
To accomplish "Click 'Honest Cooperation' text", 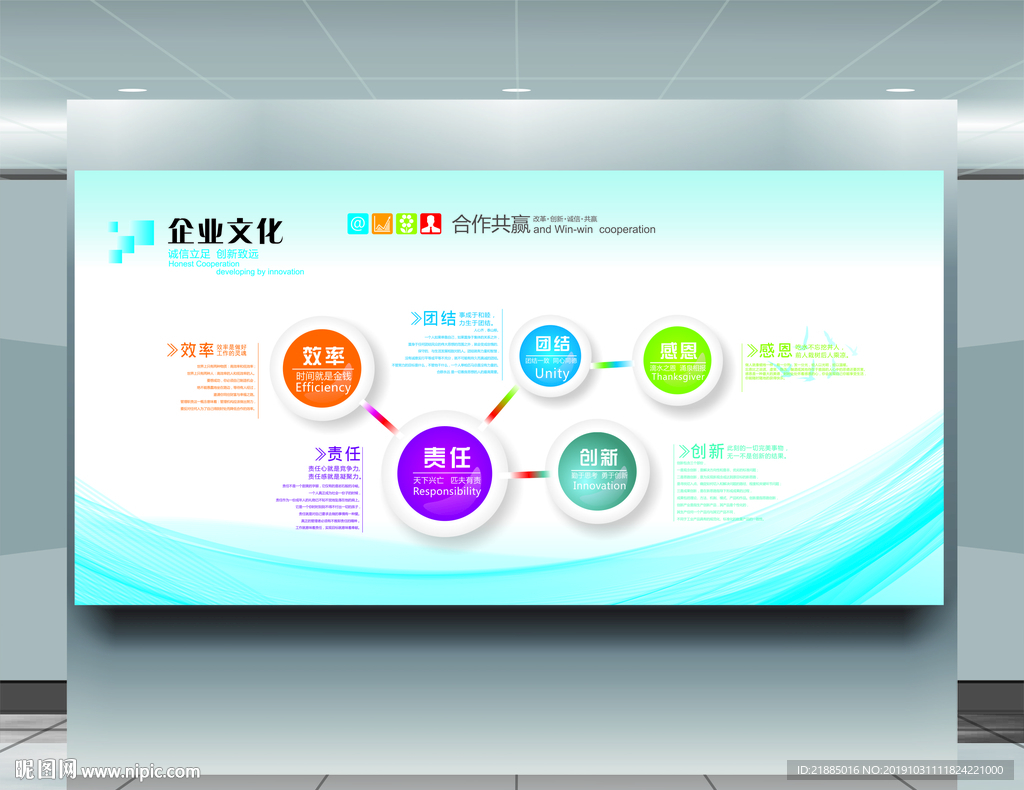I will [204, 264].
